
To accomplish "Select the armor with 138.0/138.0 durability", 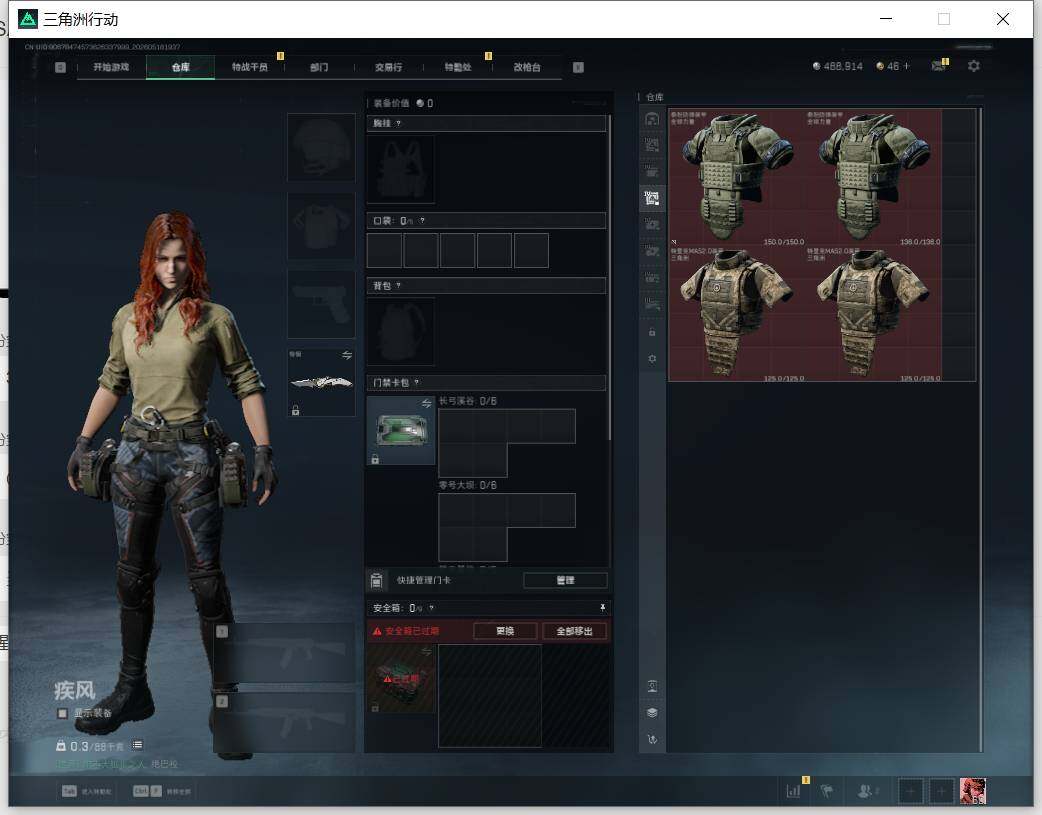I will 873,177.
